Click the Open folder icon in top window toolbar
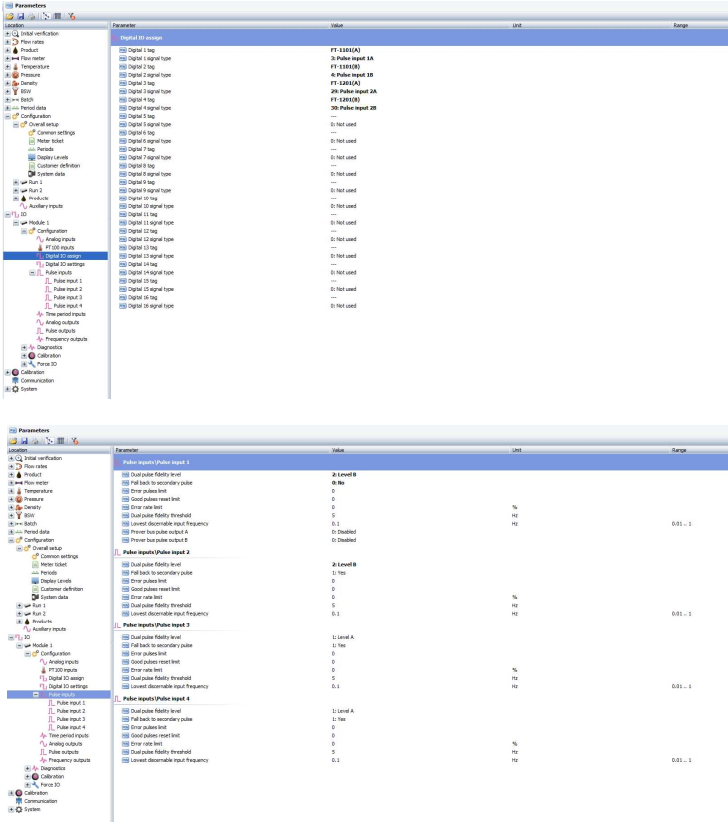 click(x=9, y=16)
